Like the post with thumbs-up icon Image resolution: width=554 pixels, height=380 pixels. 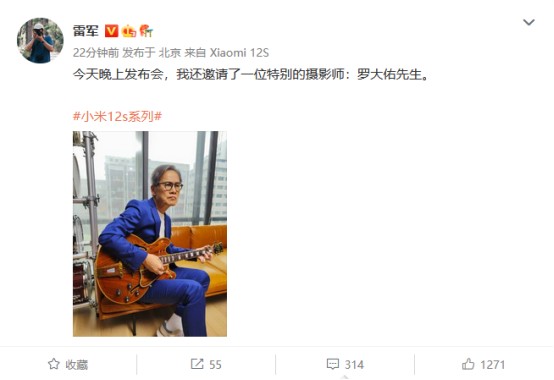468,364
